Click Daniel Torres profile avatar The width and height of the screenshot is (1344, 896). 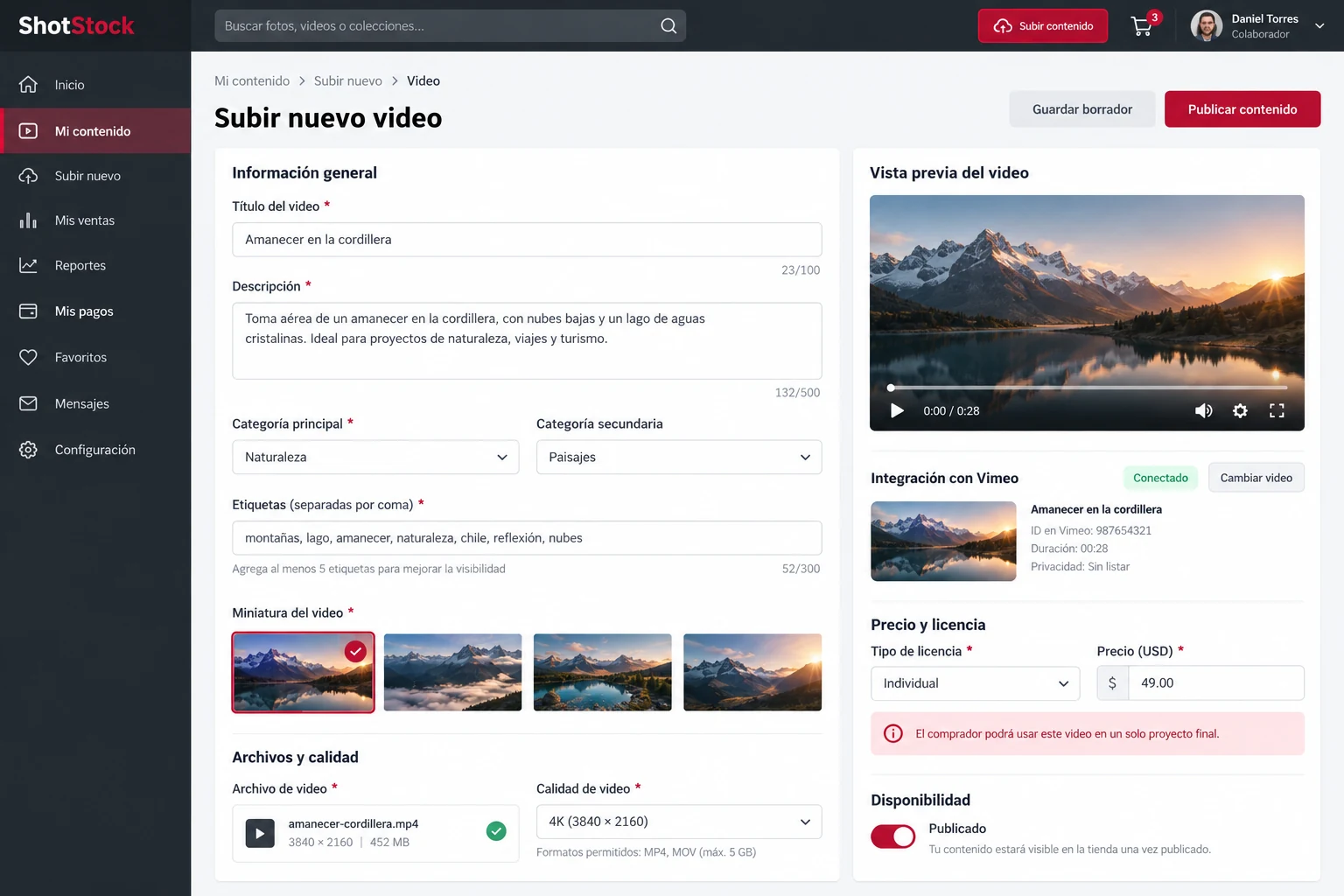point(1207,26)
